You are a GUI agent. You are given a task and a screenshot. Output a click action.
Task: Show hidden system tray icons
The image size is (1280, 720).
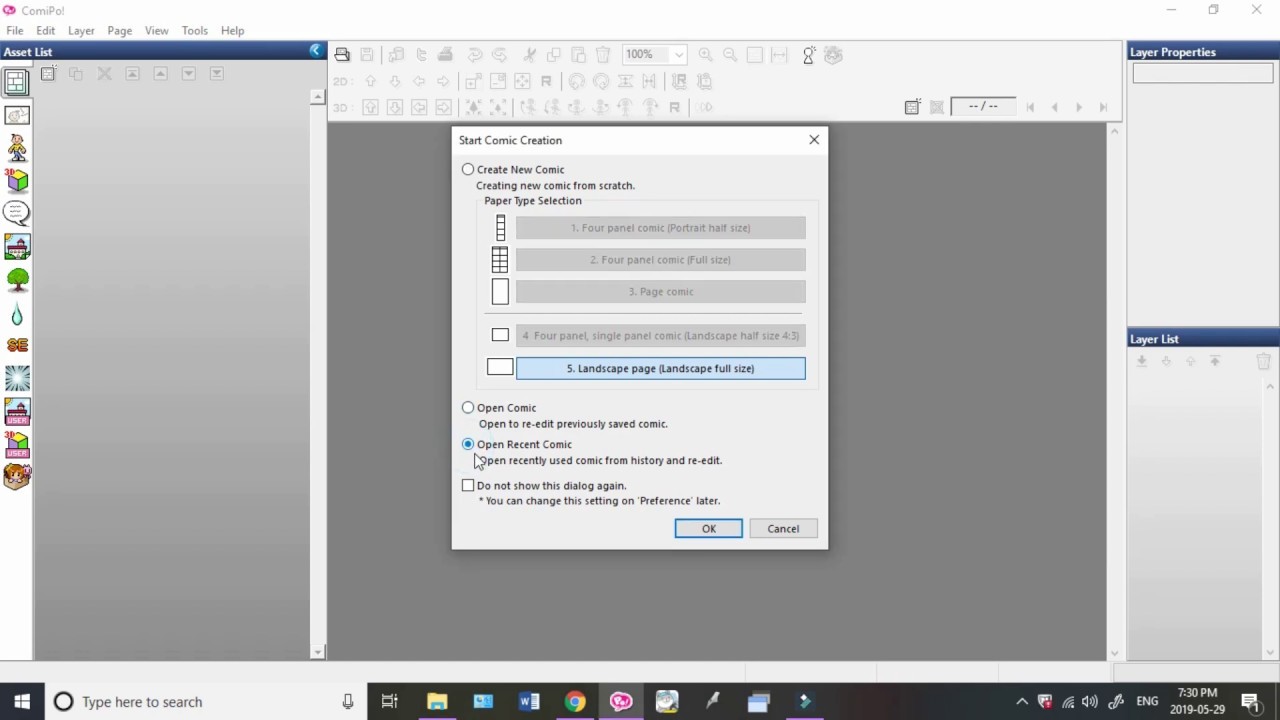pyautogui.click(x=1021, y=702)
